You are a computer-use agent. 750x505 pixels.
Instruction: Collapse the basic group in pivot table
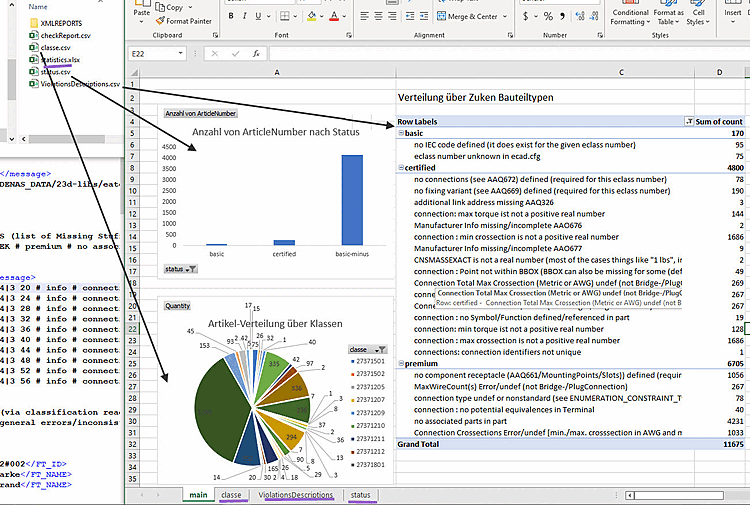point(401,133)
